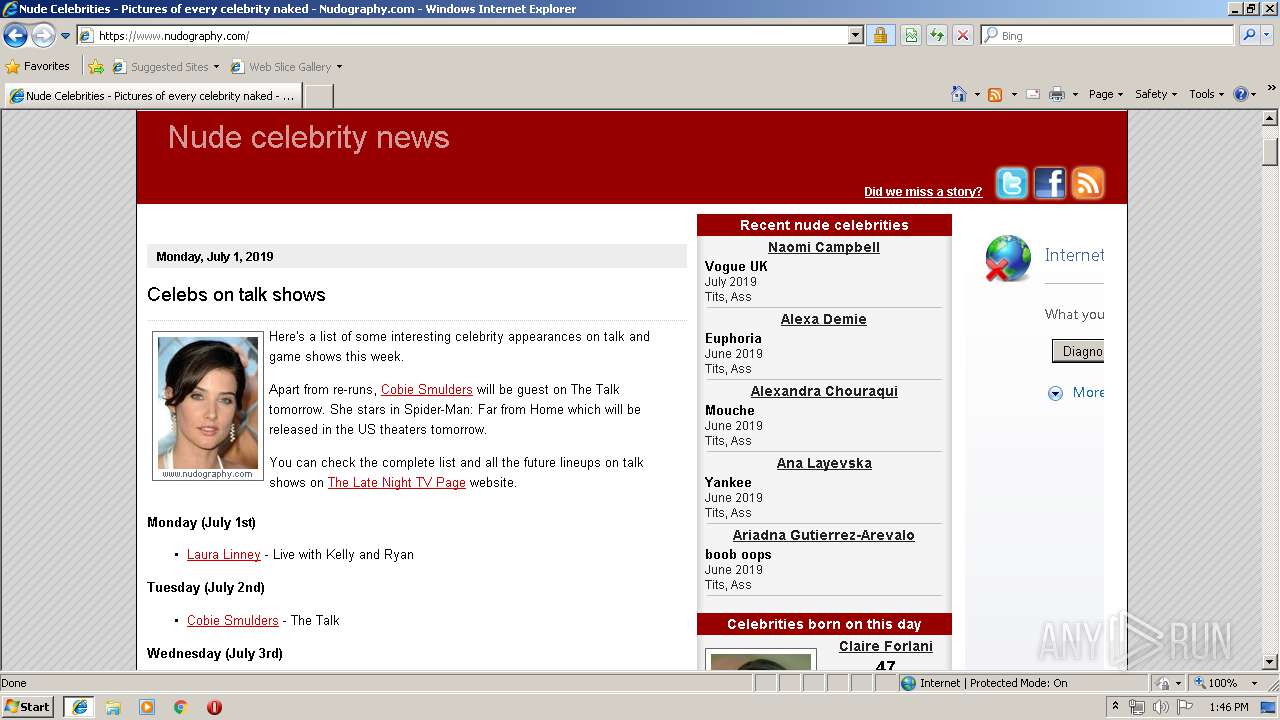
Task: Print the page with the printer icon
Action: pos(1056,94)
